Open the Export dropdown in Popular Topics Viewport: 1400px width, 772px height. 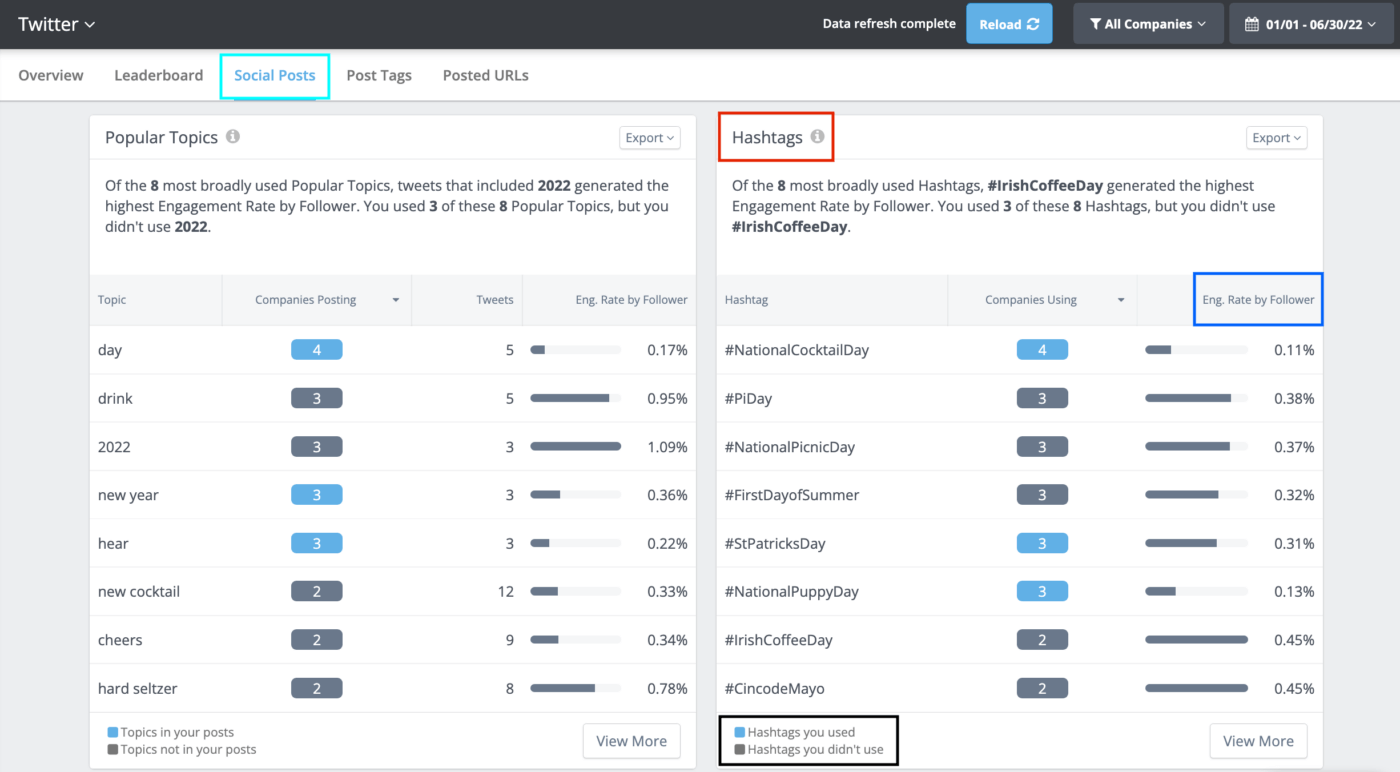(x=649, y=137)
